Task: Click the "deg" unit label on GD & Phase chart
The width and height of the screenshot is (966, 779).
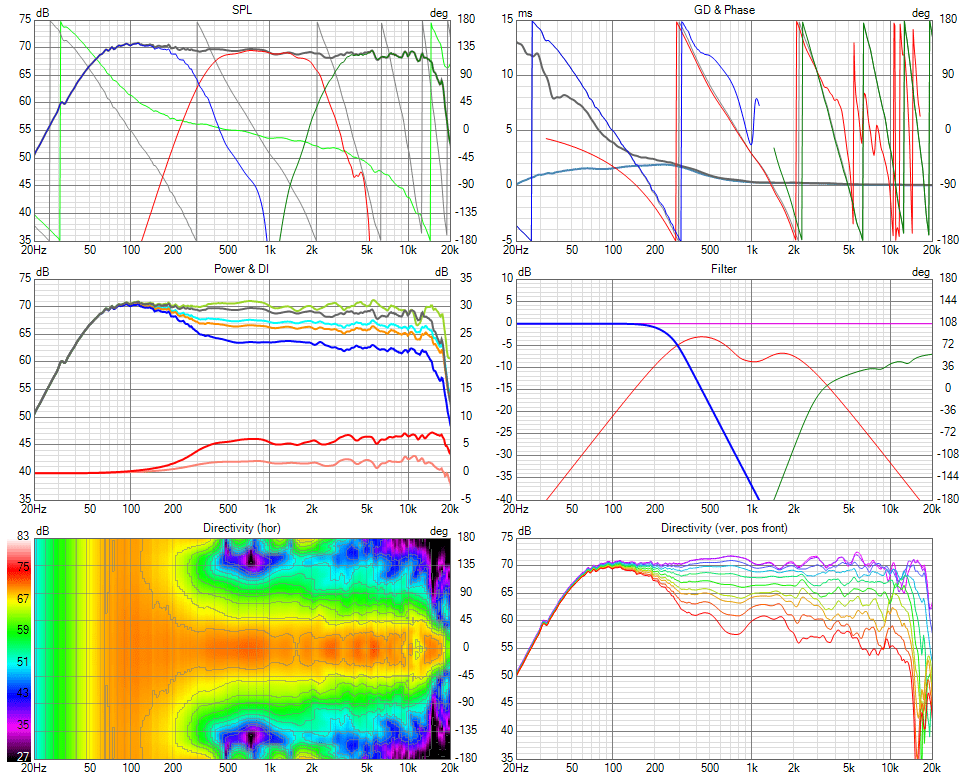Action: [x=920, y=13]
